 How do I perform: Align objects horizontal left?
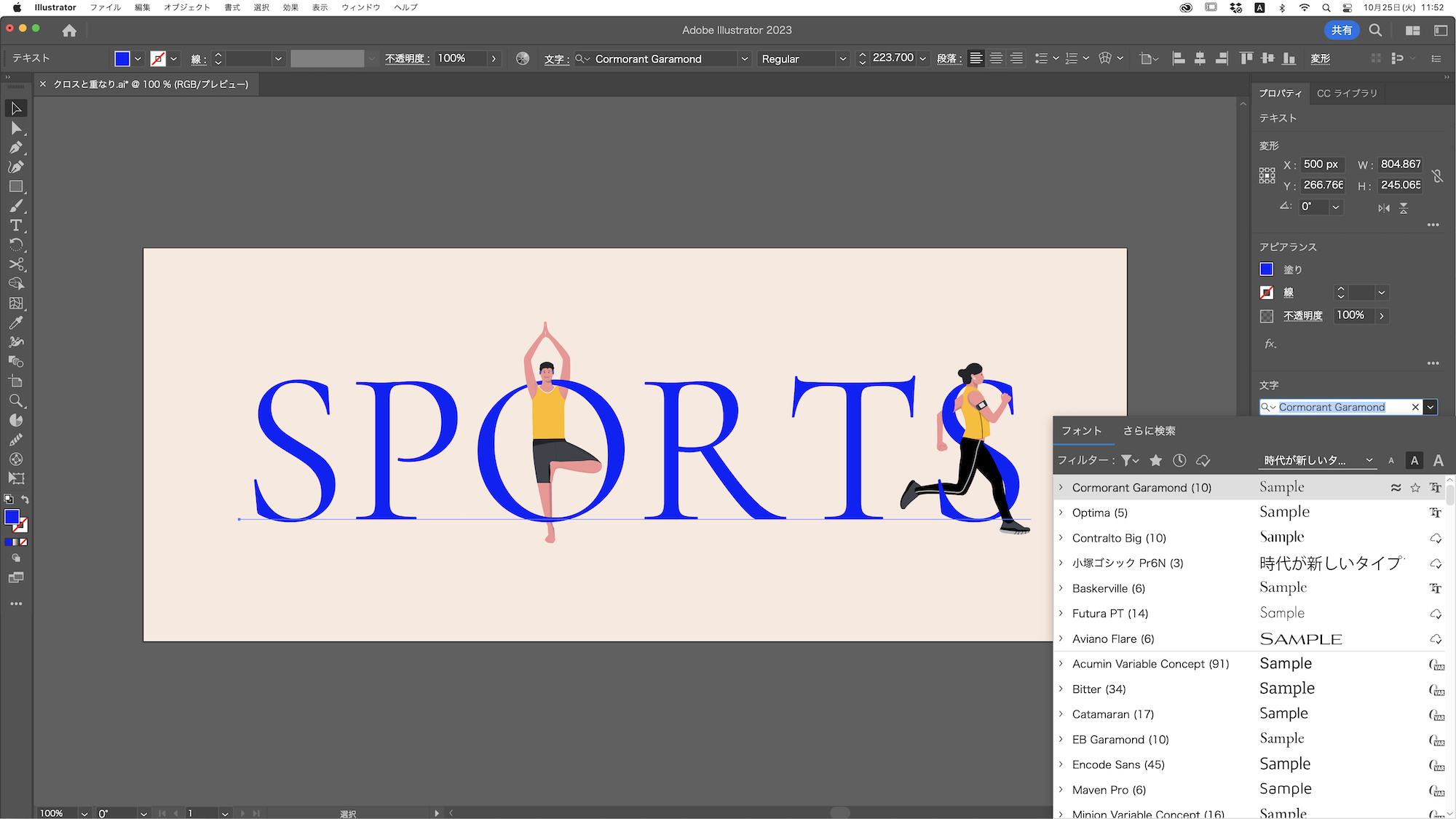click(1179, 58)
